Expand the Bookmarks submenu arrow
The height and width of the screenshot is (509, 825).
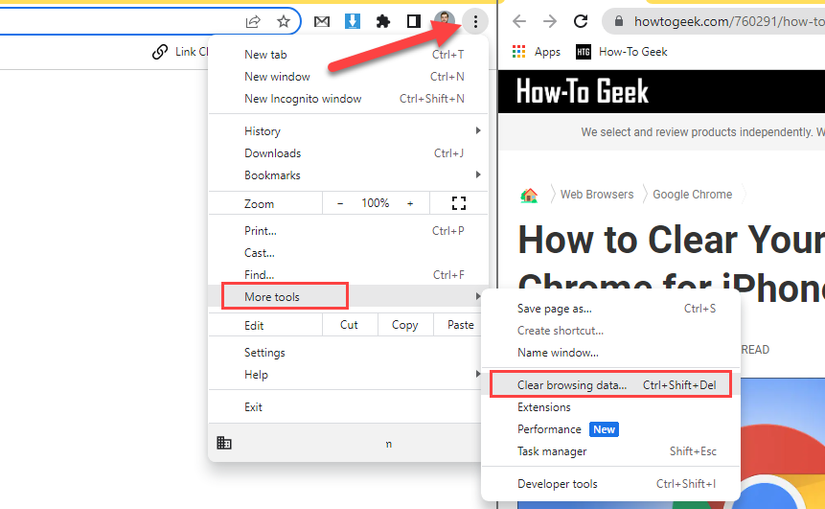pyautogui.click(x=478, y=175)
